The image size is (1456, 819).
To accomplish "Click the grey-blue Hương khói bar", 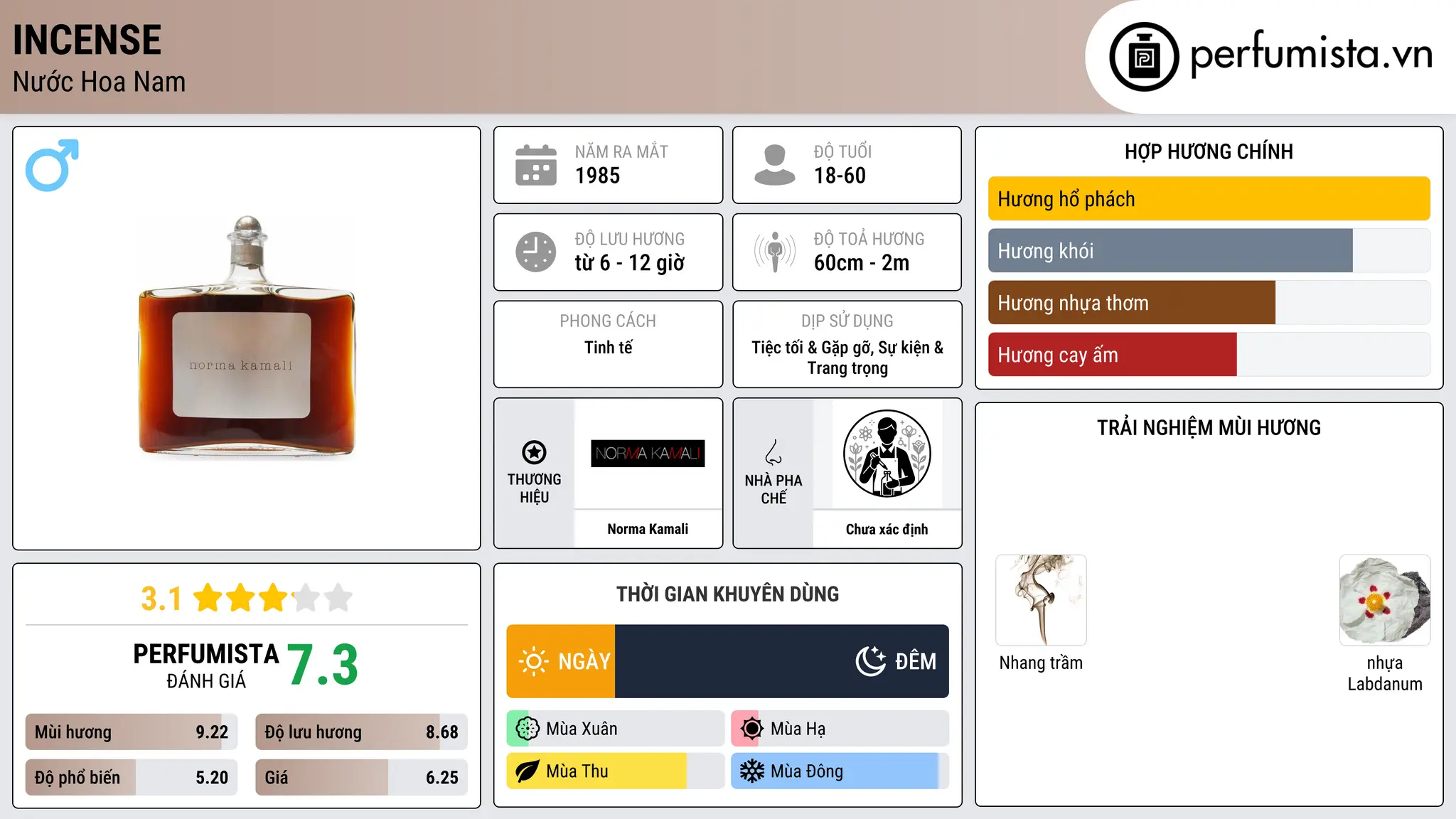I will point(1170,251).
